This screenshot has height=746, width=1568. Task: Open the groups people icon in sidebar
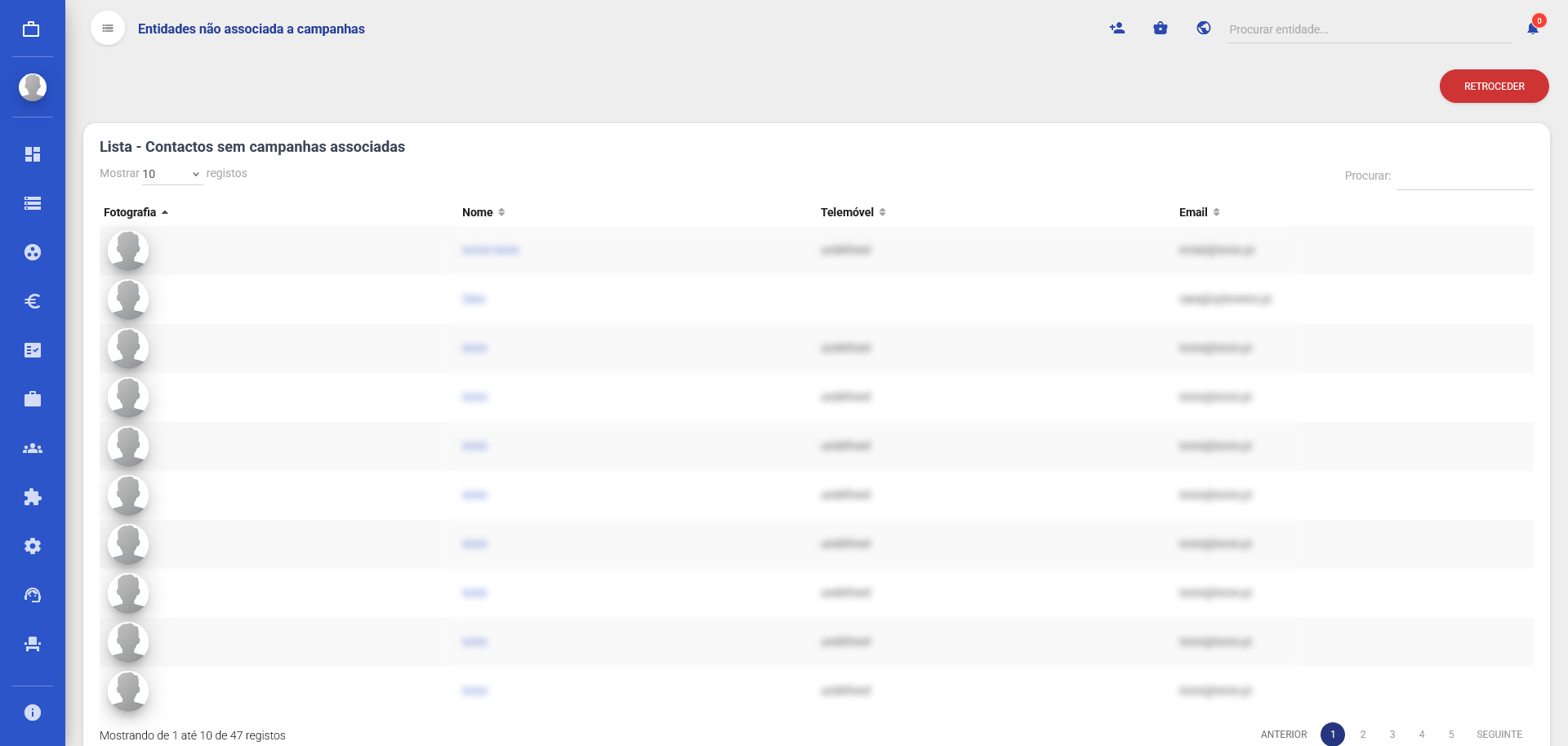[x=33, y=448]
